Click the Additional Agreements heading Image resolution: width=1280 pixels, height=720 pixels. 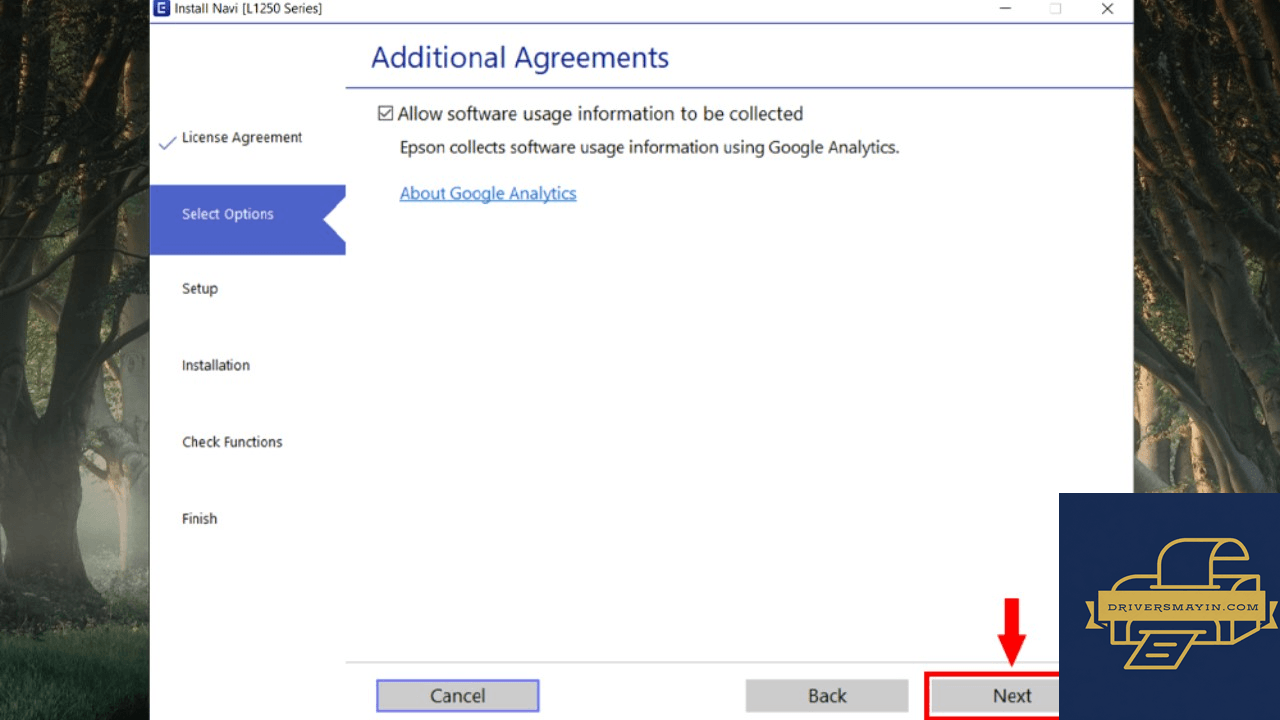click(x=520, y=58)
